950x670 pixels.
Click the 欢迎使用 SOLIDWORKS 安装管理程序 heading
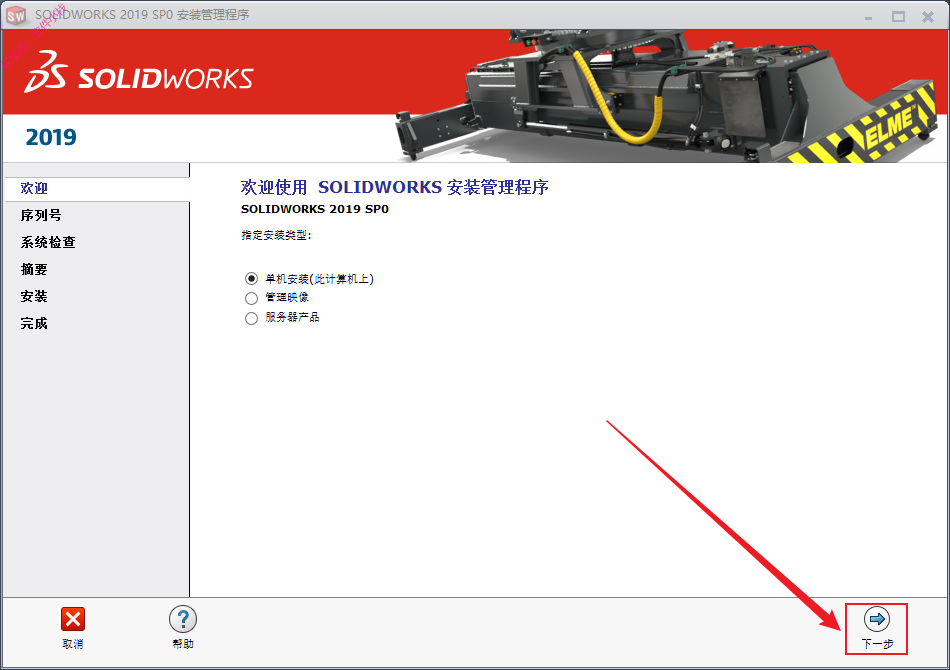tap(394, 187)
